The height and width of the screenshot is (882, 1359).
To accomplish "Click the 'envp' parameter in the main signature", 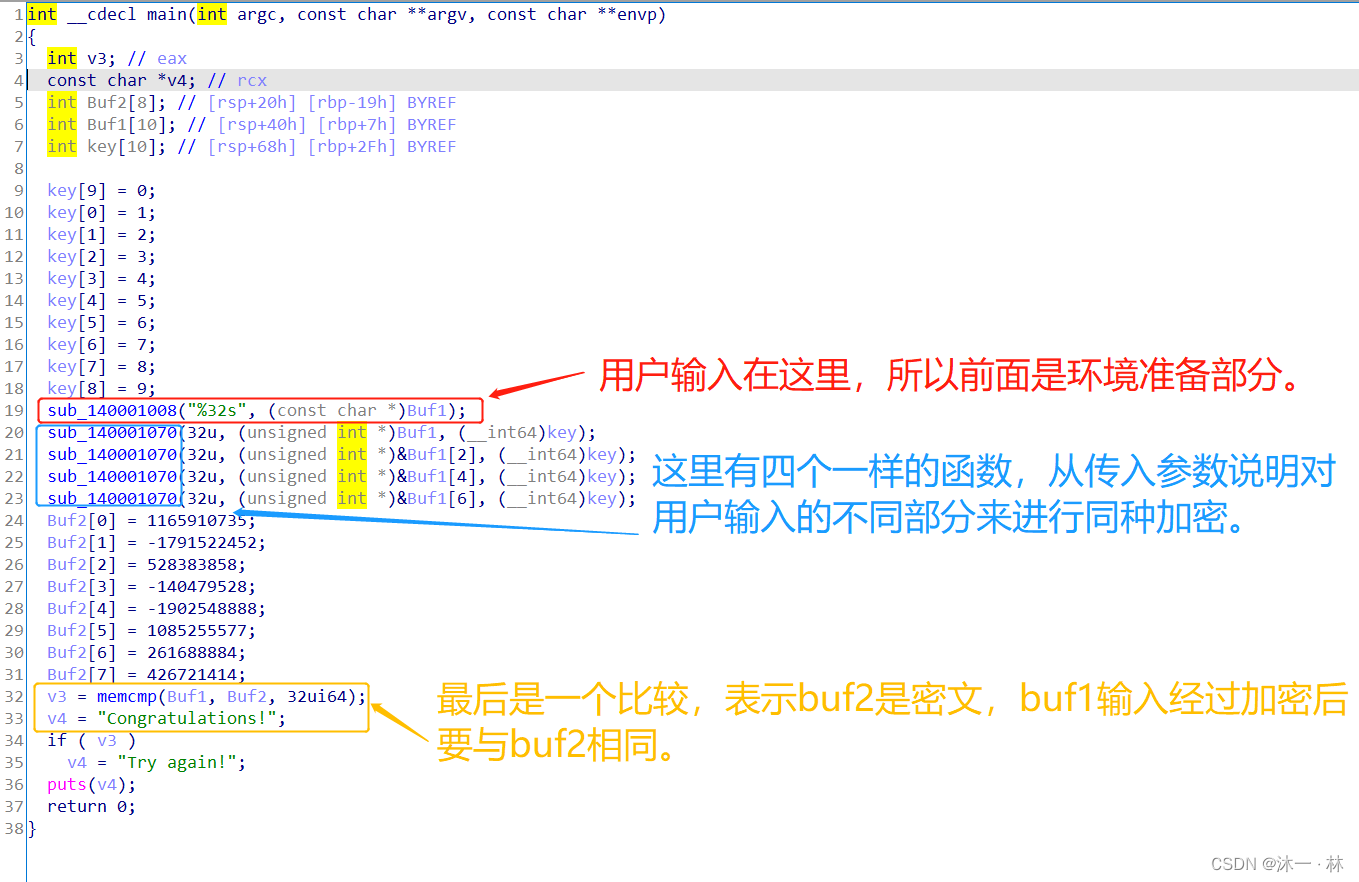I will coord(637,14).
